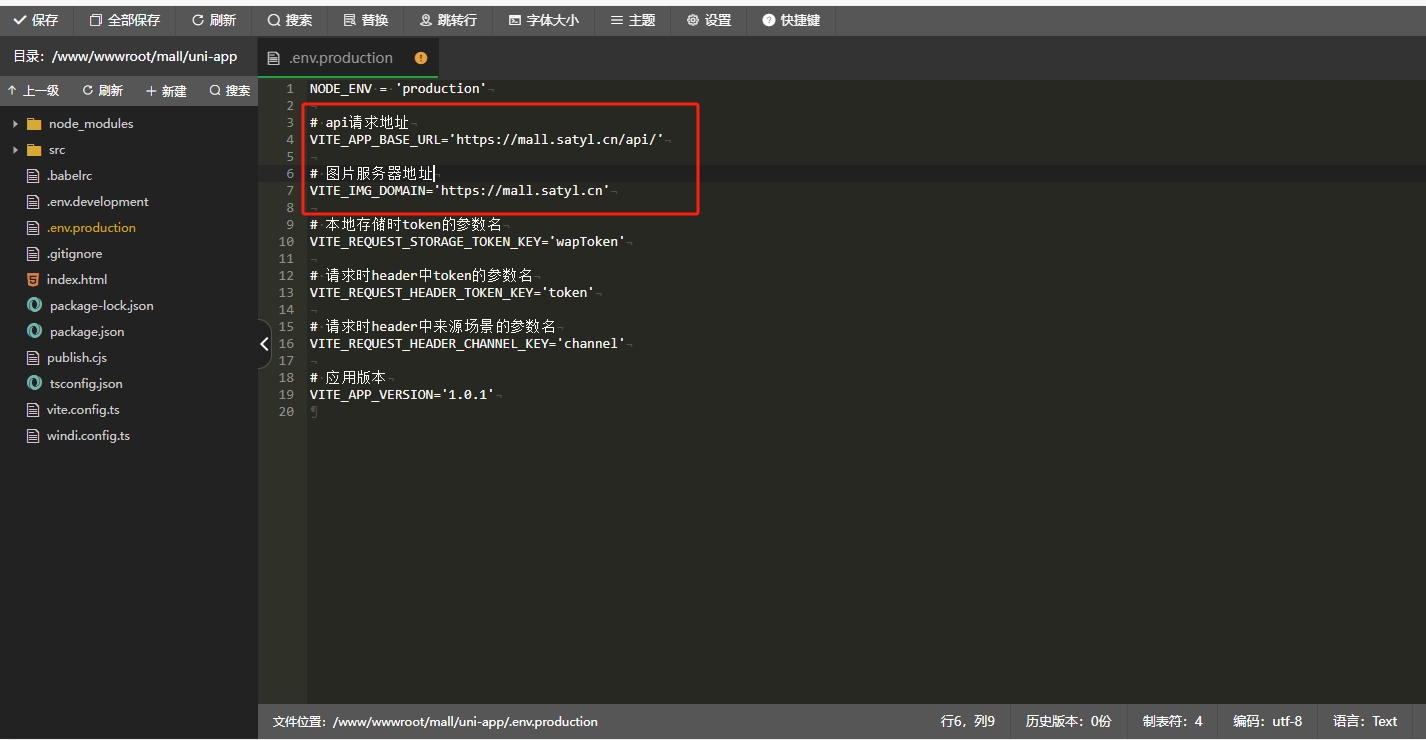Click Save All in the toolbar

coord(125,20)
